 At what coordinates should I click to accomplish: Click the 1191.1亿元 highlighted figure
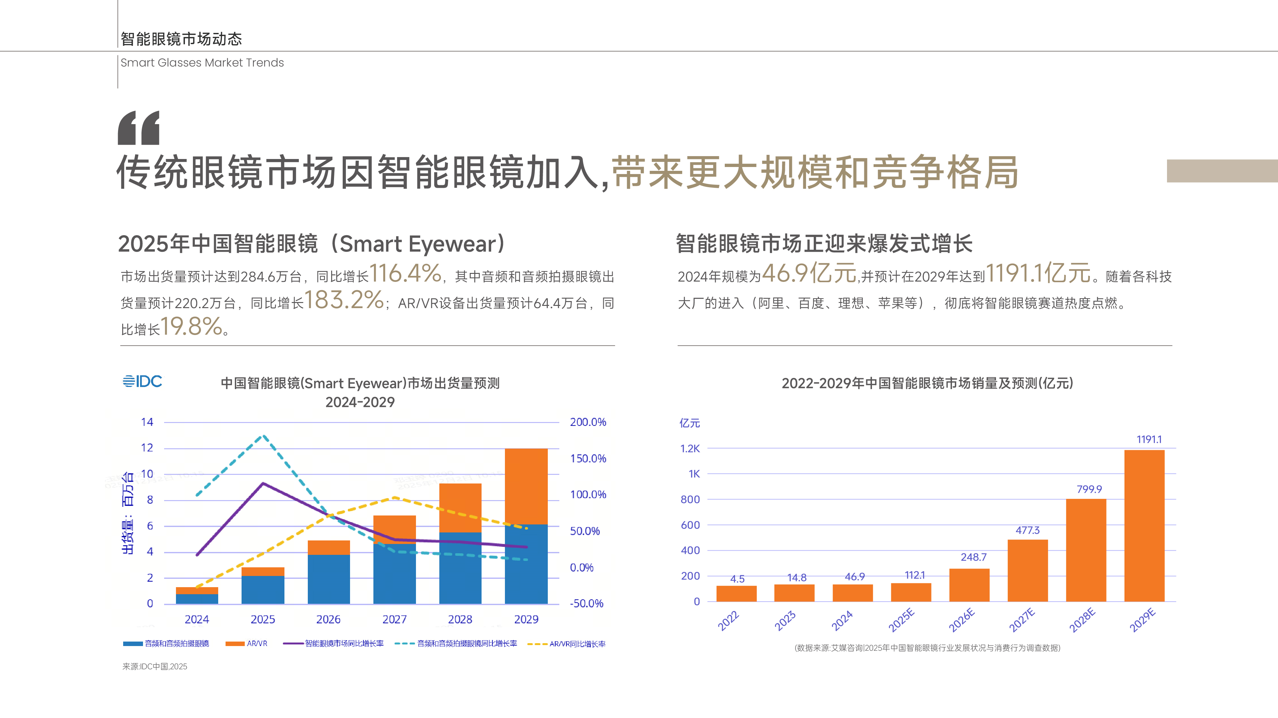click(x=1037, y=274)
